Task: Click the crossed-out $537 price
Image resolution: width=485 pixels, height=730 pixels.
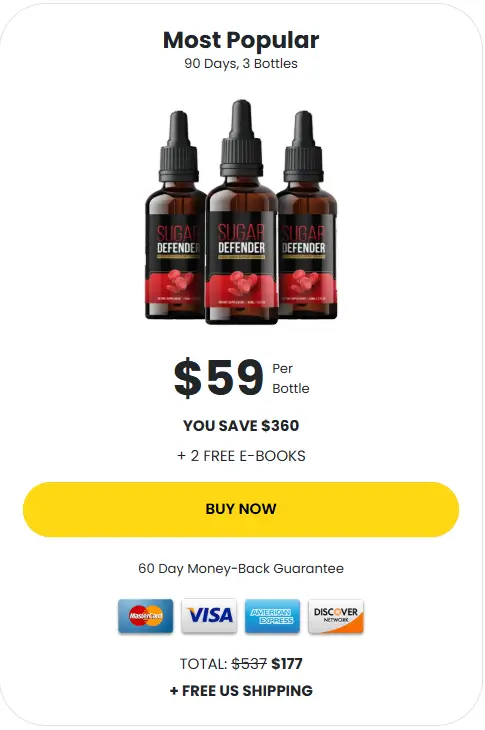Action: 249,663
